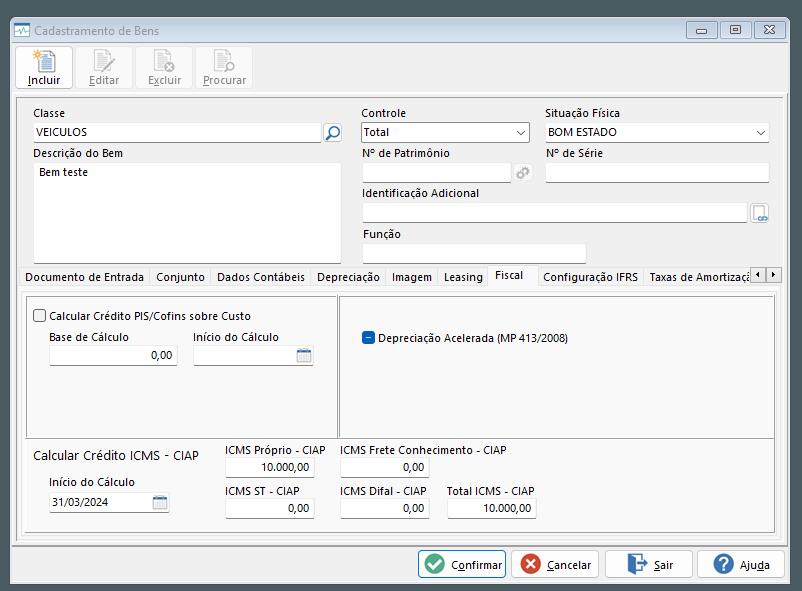This screenshot has width=802, height=591.
Task: Click the Identificação Adicional field
Action: [555, 213]
